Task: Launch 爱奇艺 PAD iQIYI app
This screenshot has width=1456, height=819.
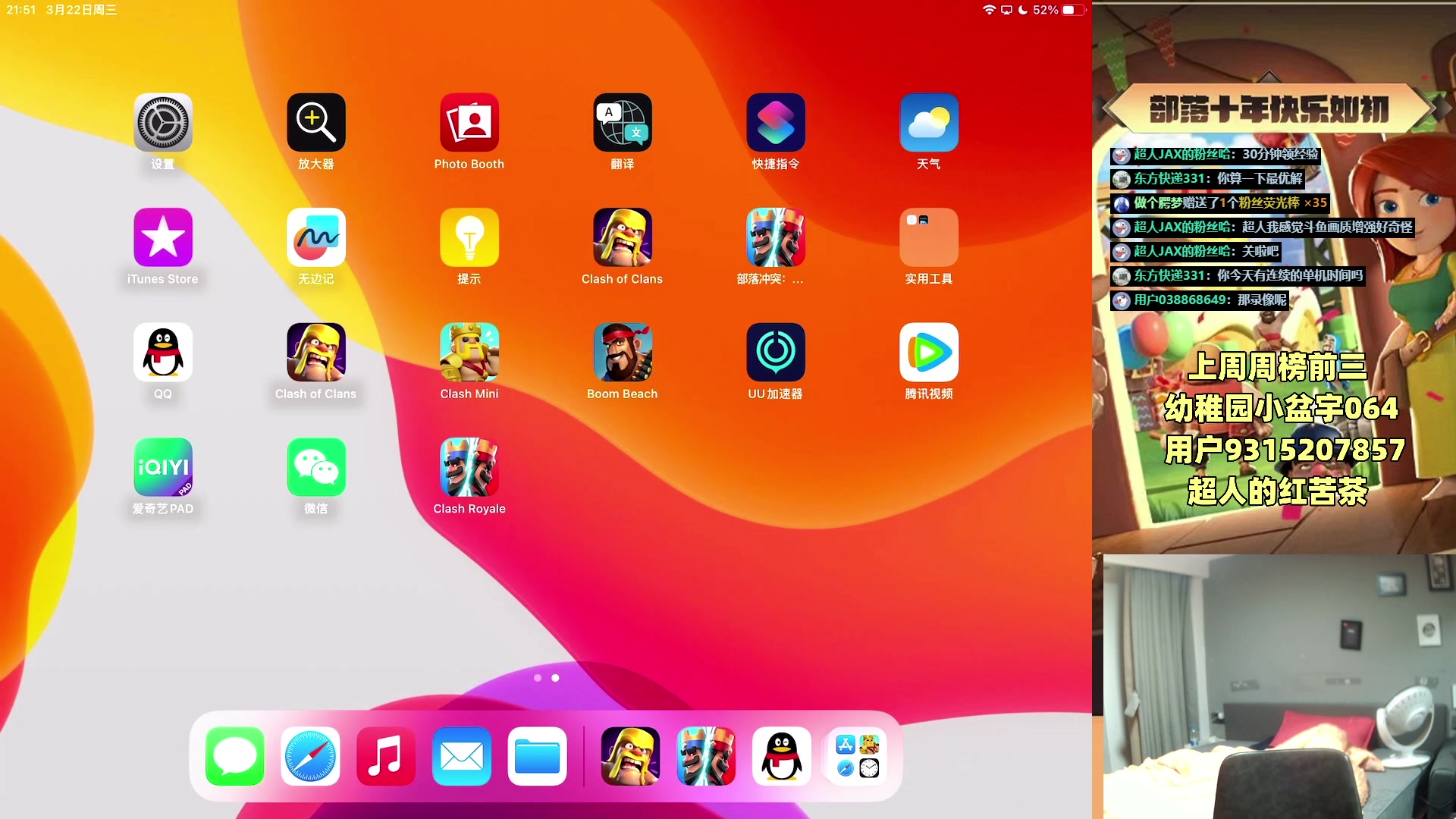Action: pos(163,467)
